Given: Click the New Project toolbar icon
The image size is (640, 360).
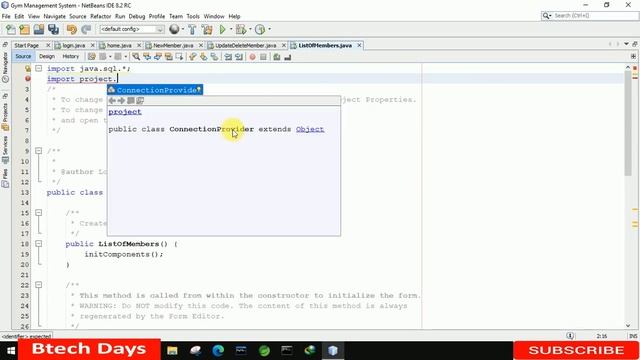Looking at the screenshot, I should (24, 29).
